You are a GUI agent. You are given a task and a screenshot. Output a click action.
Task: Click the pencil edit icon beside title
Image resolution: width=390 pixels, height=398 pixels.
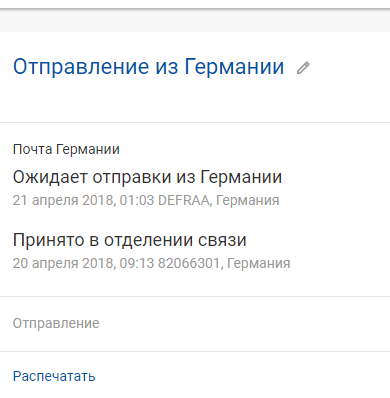(303, 68)
